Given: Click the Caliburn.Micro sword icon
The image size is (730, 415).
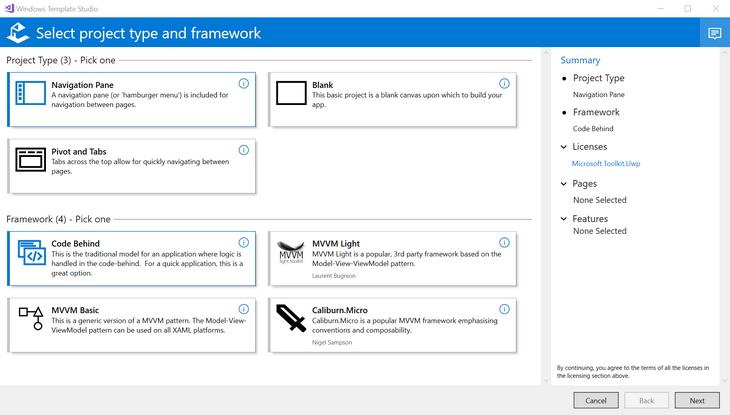Looking at the screenshot, I should (x=291, y=318).
